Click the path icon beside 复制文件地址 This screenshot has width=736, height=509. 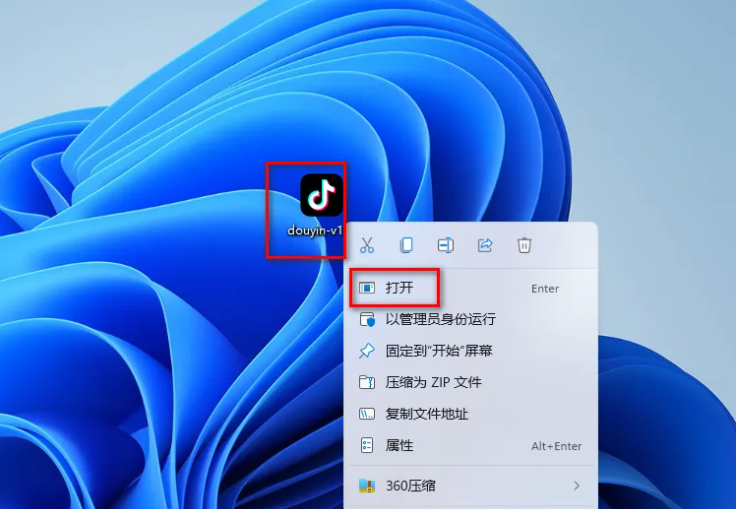(x=367, y=414)
